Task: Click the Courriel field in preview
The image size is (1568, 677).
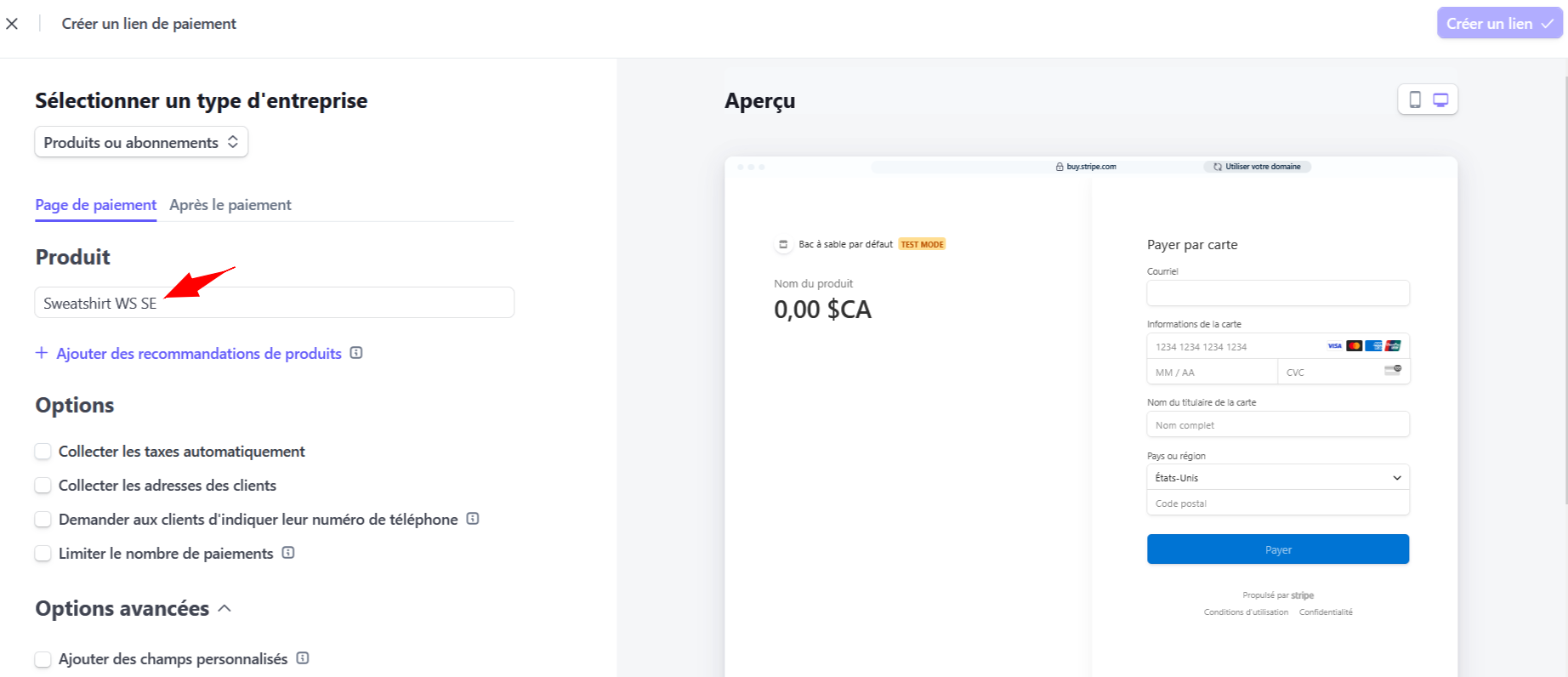Action: 1278,293
